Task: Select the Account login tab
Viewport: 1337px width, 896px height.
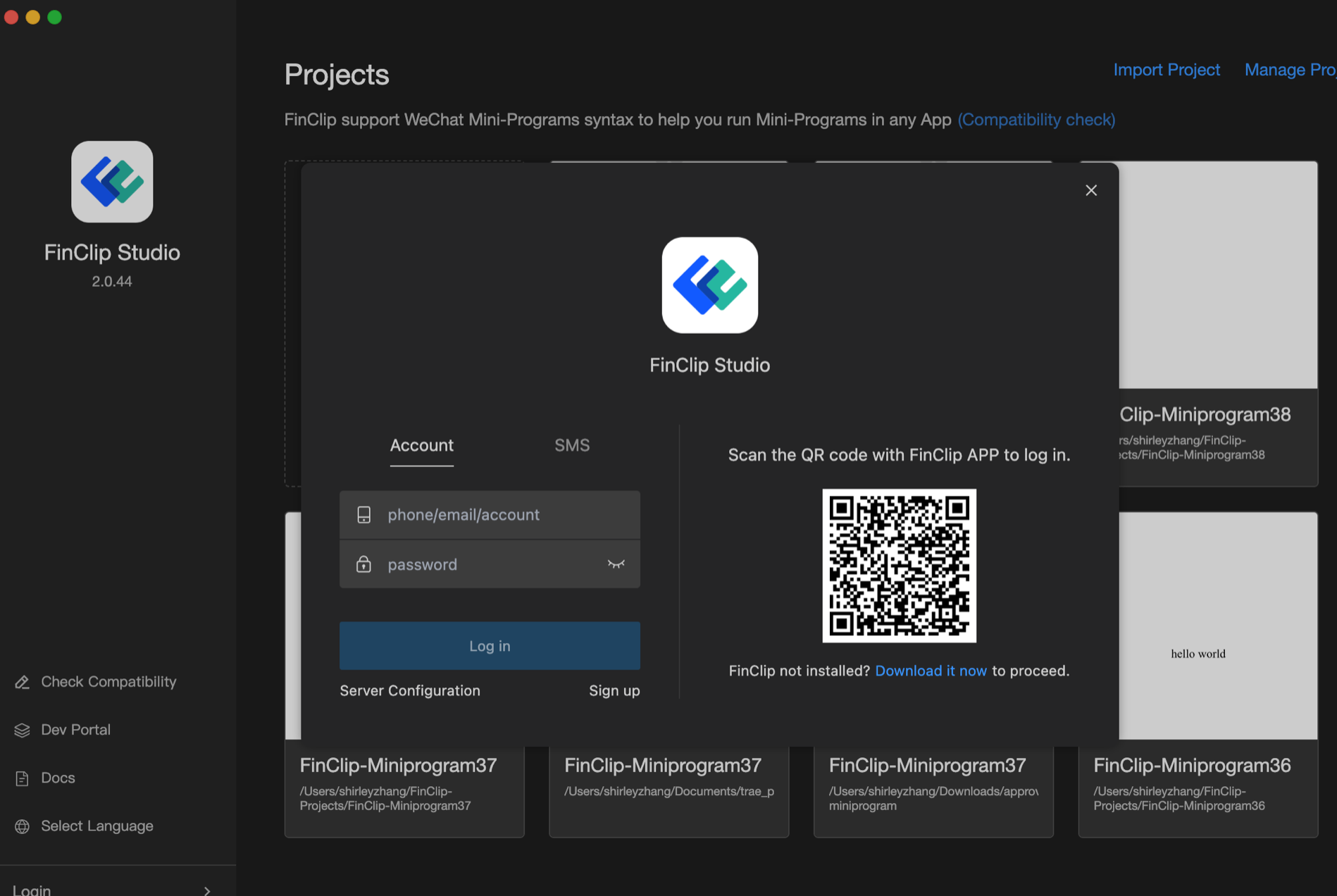Action: 421,445
